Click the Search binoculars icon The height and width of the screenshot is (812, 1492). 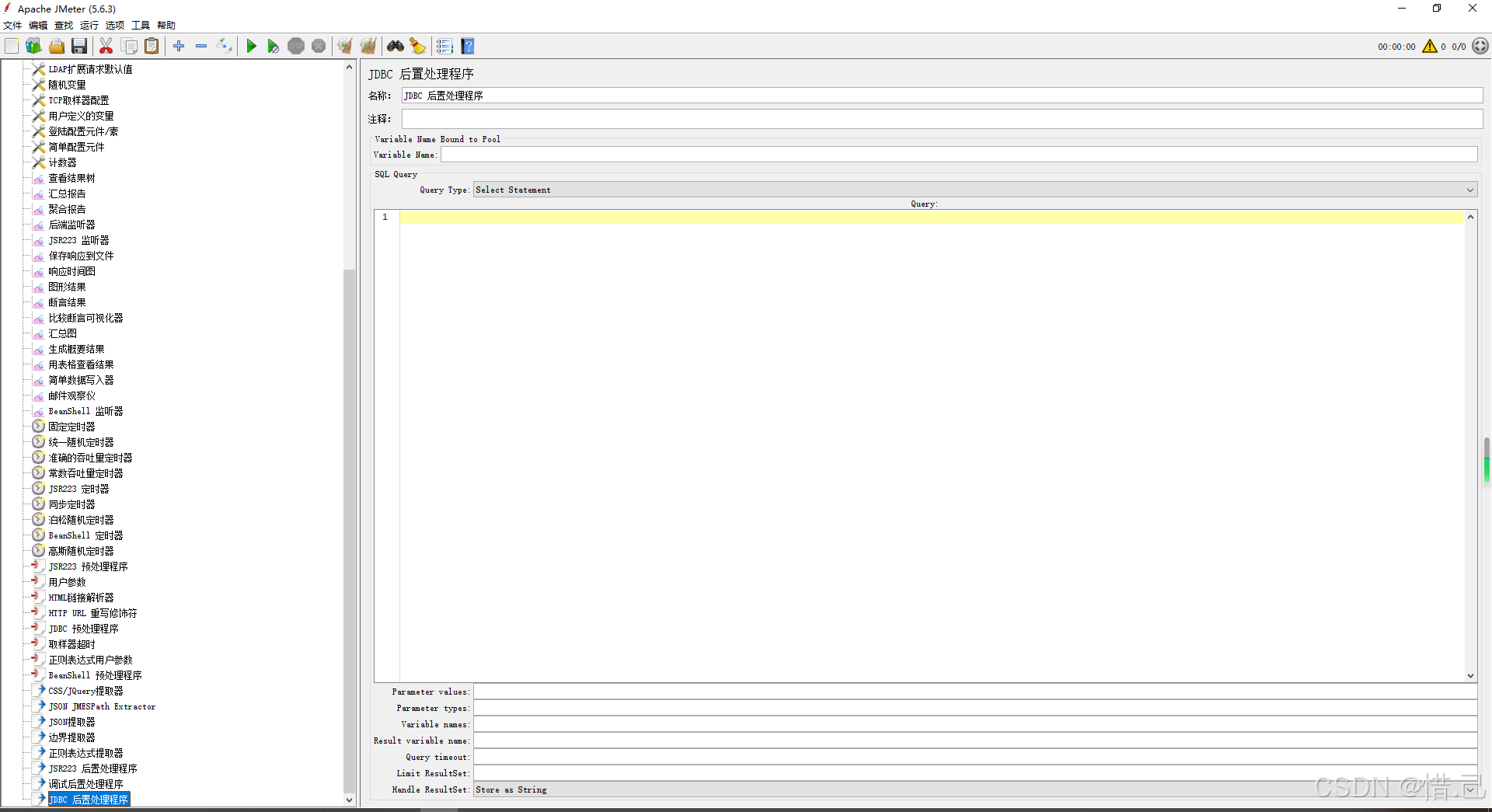pyautogui.click(x=396, y=47)
